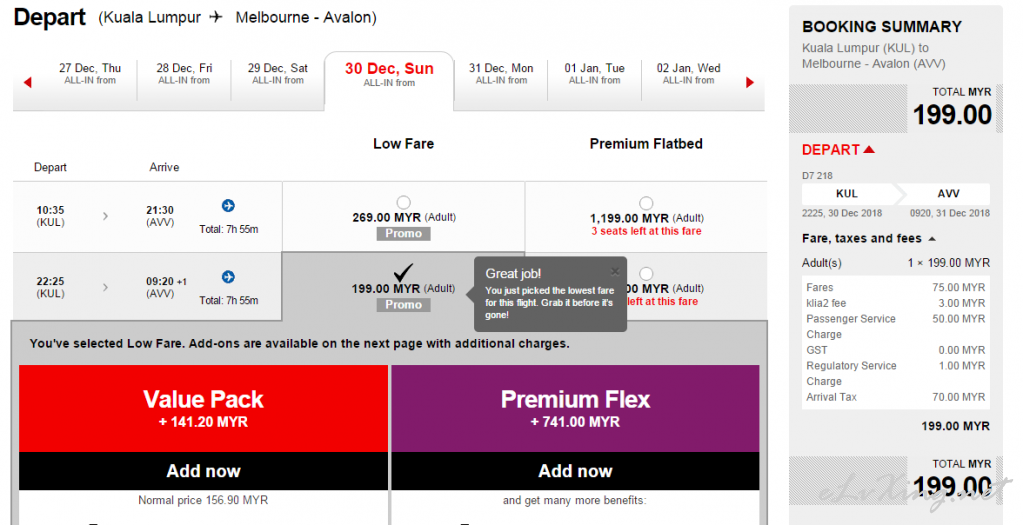Collapse Fare, taxes and fees details
The image size is (1023, 525).
[932, 239]
